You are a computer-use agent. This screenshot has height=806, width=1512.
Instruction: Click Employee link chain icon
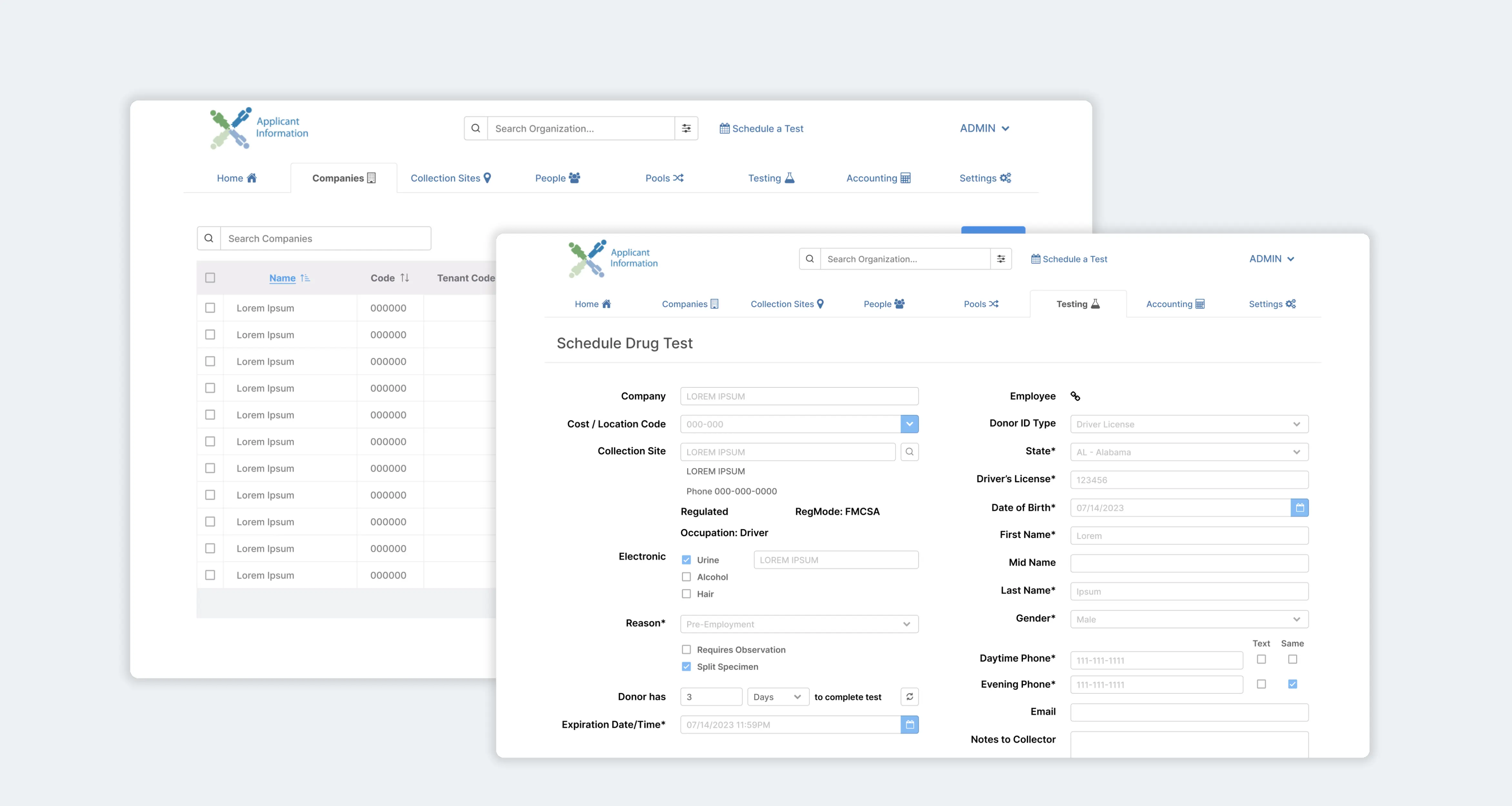1075,396
